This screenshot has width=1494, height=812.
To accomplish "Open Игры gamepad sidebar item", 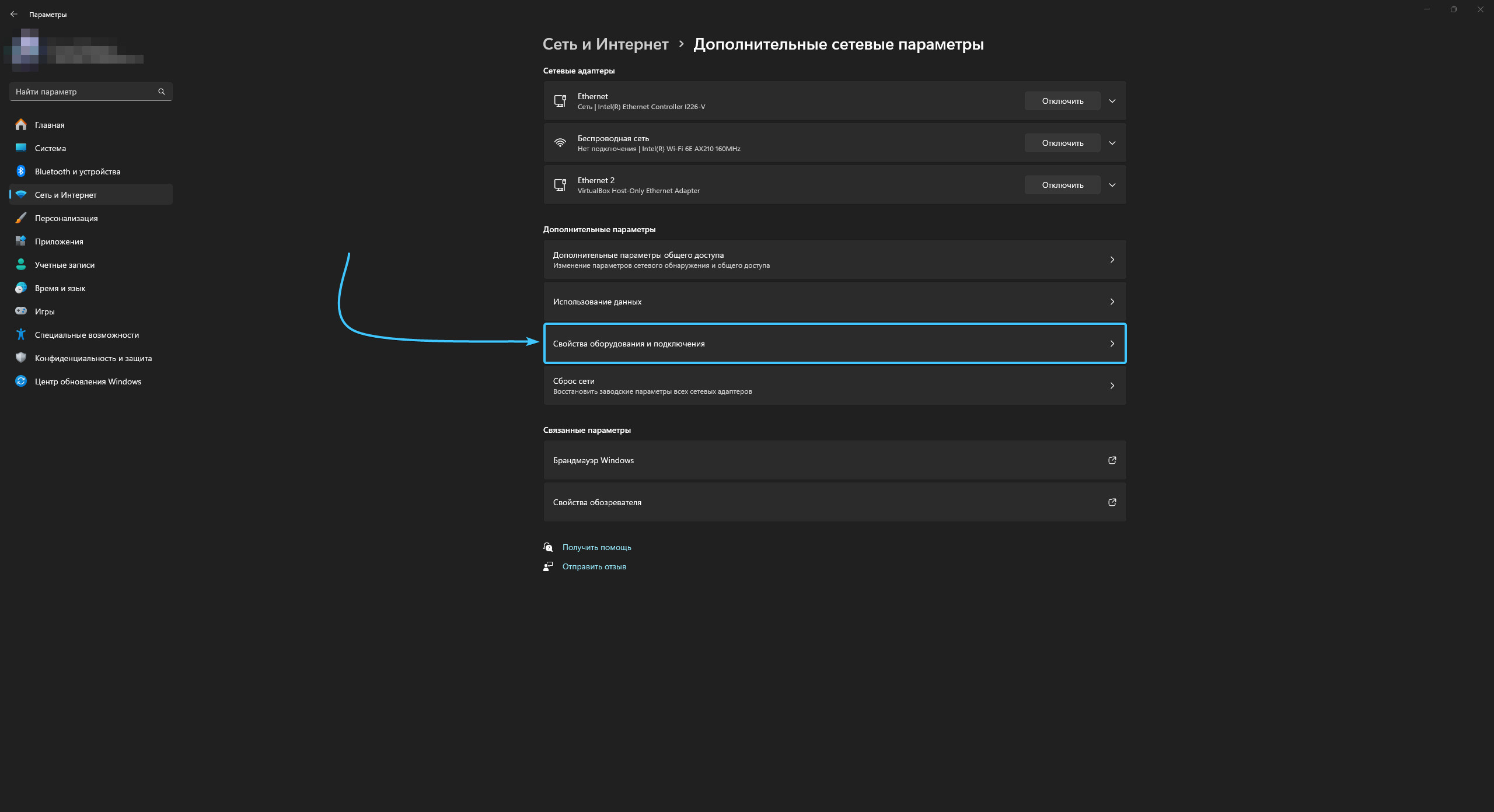I will [44, 311].
